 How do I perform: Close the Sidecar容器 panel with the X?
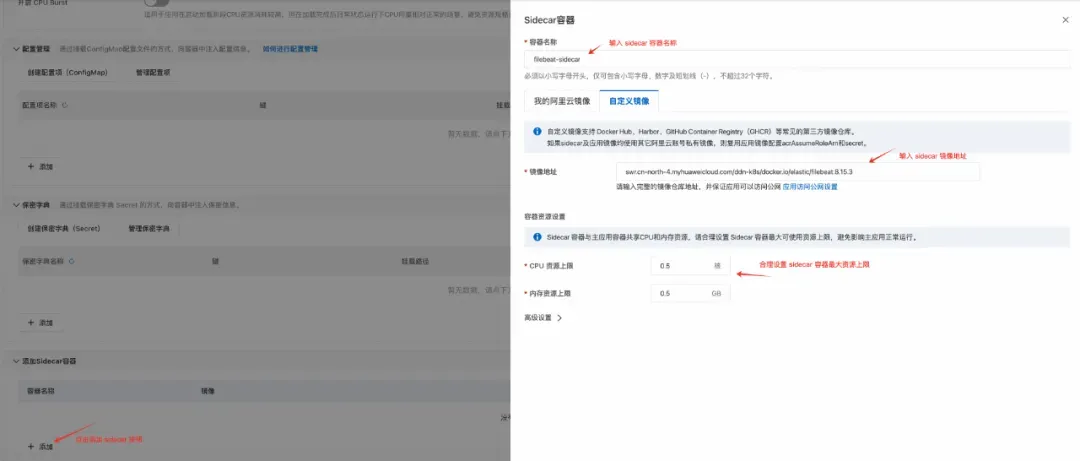click(1065, 20)
